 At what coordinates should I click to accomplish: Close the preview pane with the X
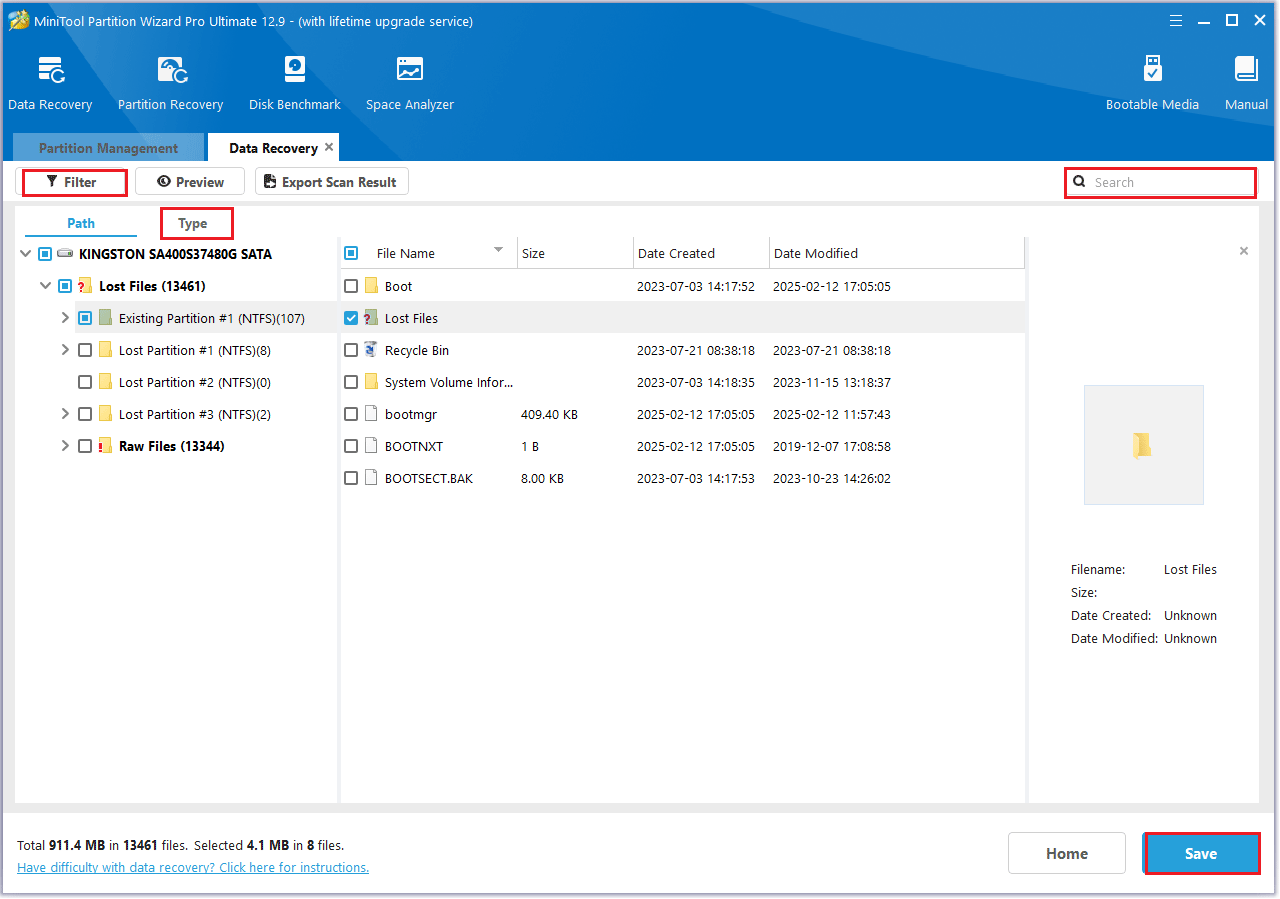1244,252
